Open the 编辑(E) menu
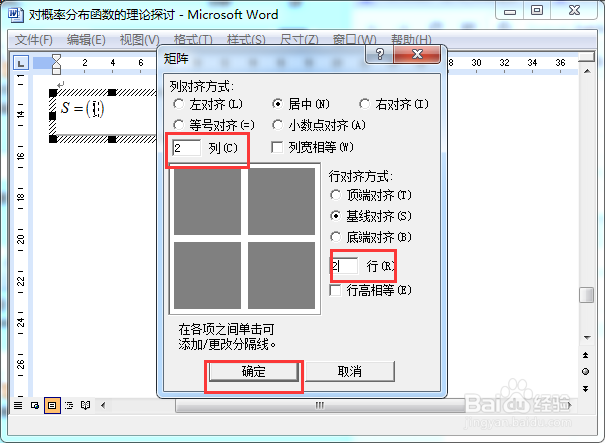The width and height of the screenshot is (605, 443). click(86, 40)
